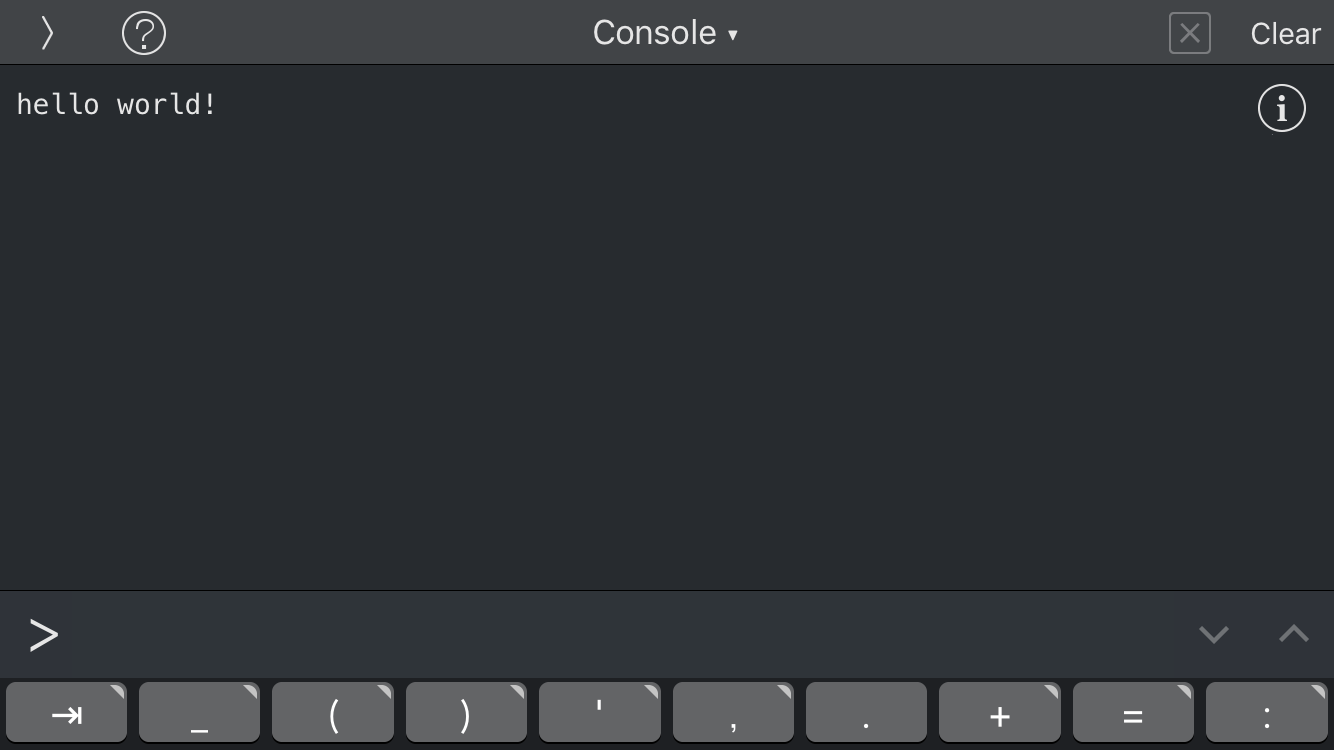Go to next history entry with down chevron
This screenshot has width=1334, height=750.
click(x=1214, y=634)
